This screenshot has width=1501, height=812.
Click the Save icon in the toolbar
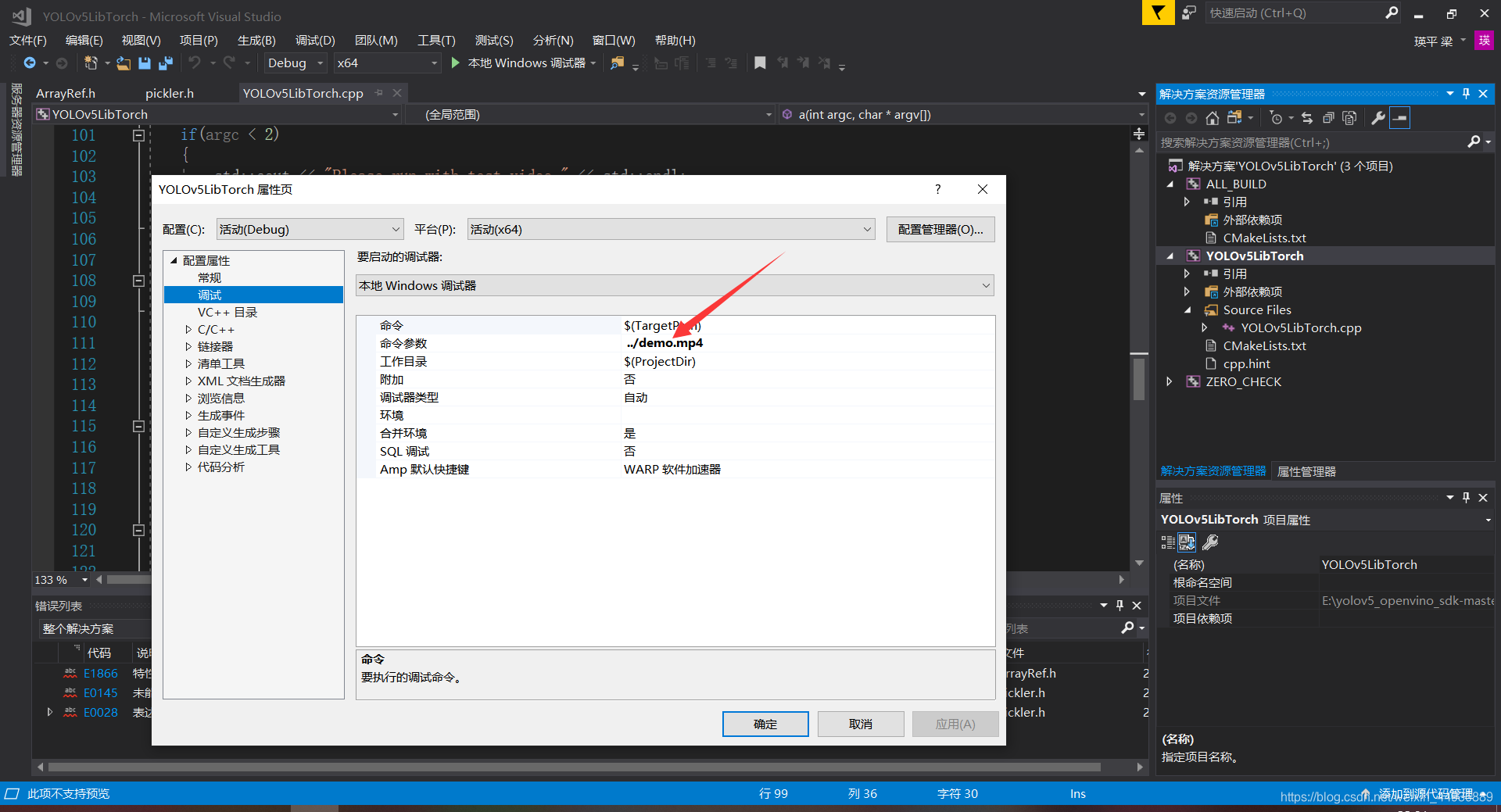point(145,63)
